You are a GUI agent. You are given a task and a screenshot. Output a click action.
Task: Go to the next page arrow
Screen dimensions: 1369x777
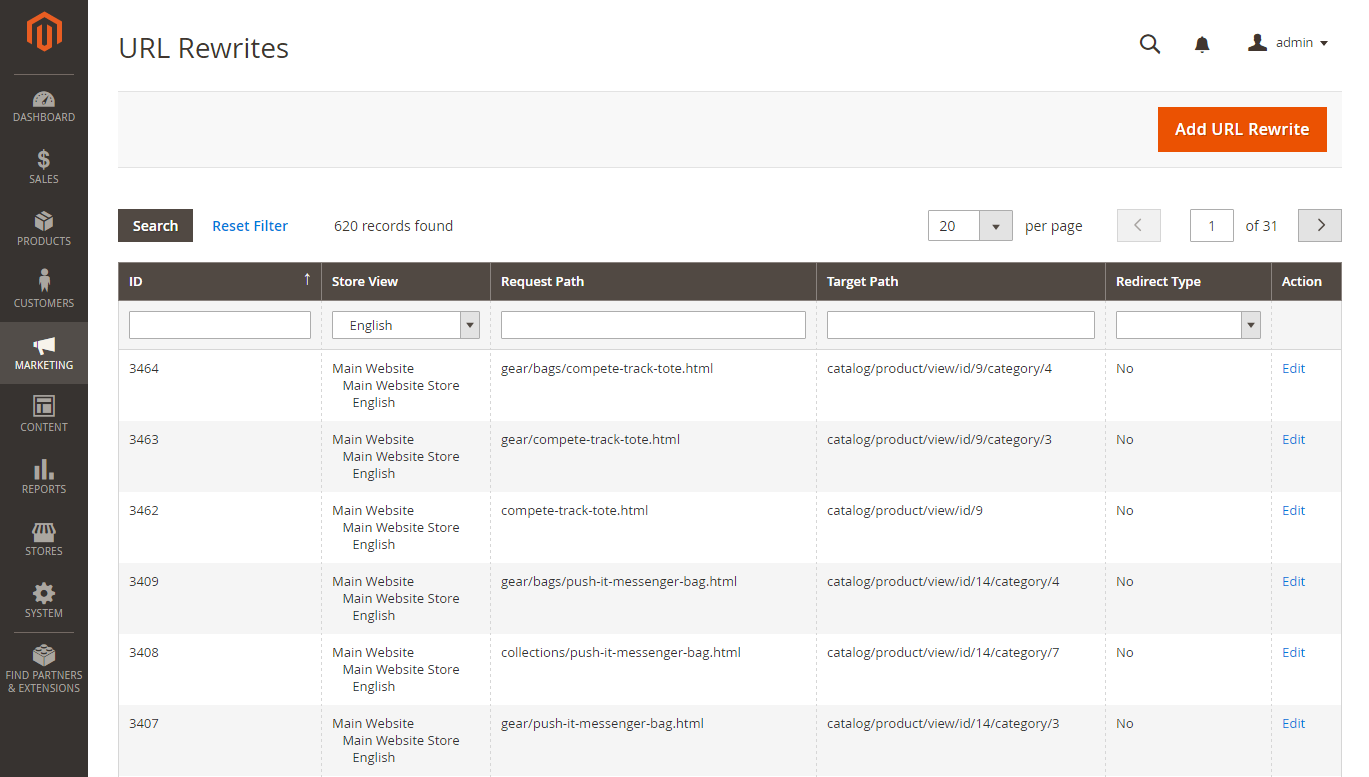tap(1320, 226)
